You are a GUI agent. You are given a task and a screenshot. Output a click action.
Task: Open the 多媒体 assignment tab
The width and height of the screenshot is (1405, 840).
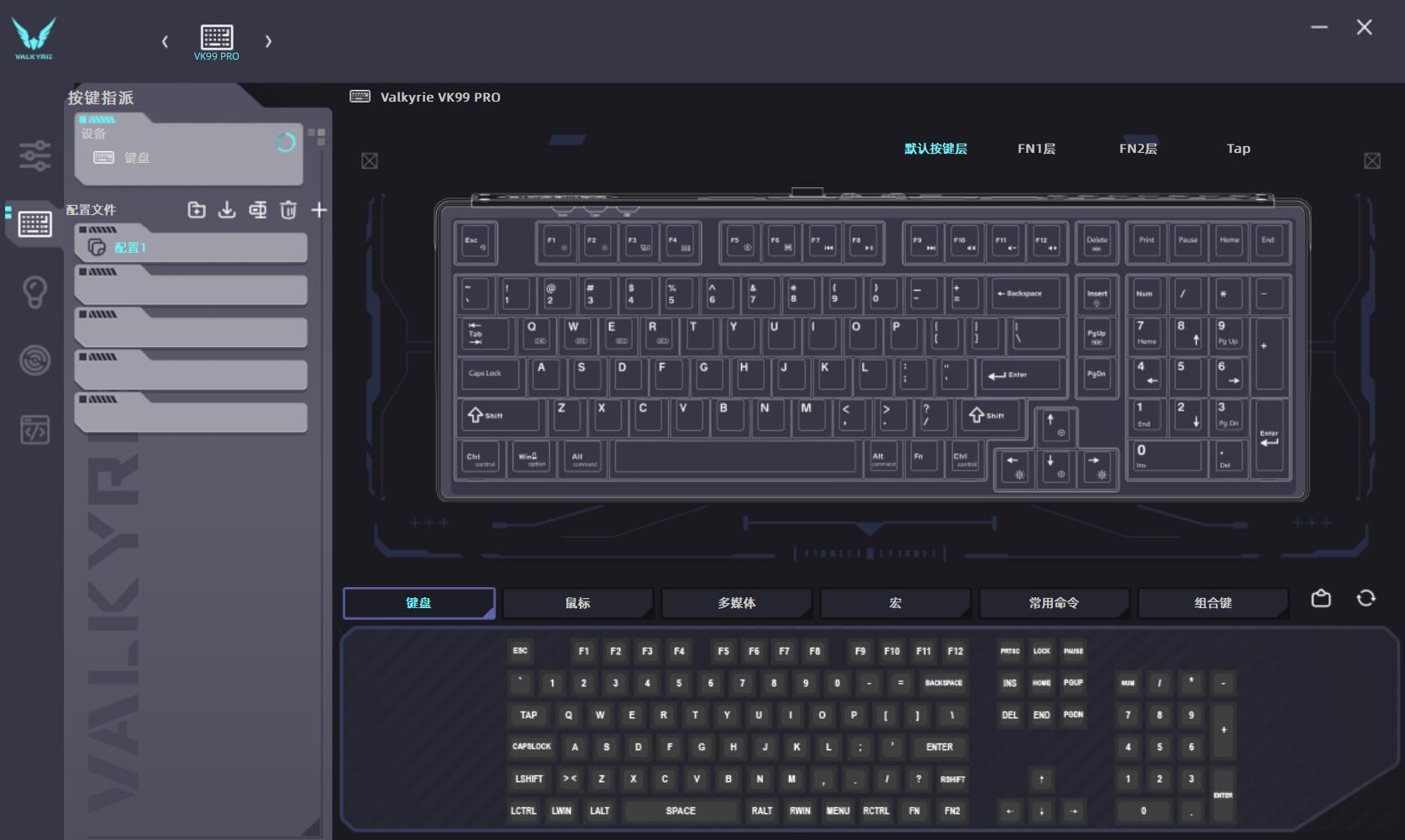tap(736, 603)
